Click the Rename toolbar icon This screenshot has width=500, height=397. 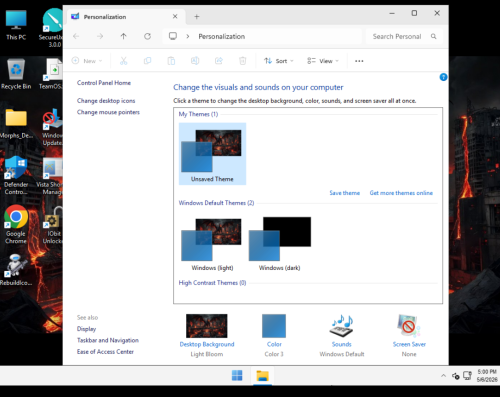click(195, 61)
